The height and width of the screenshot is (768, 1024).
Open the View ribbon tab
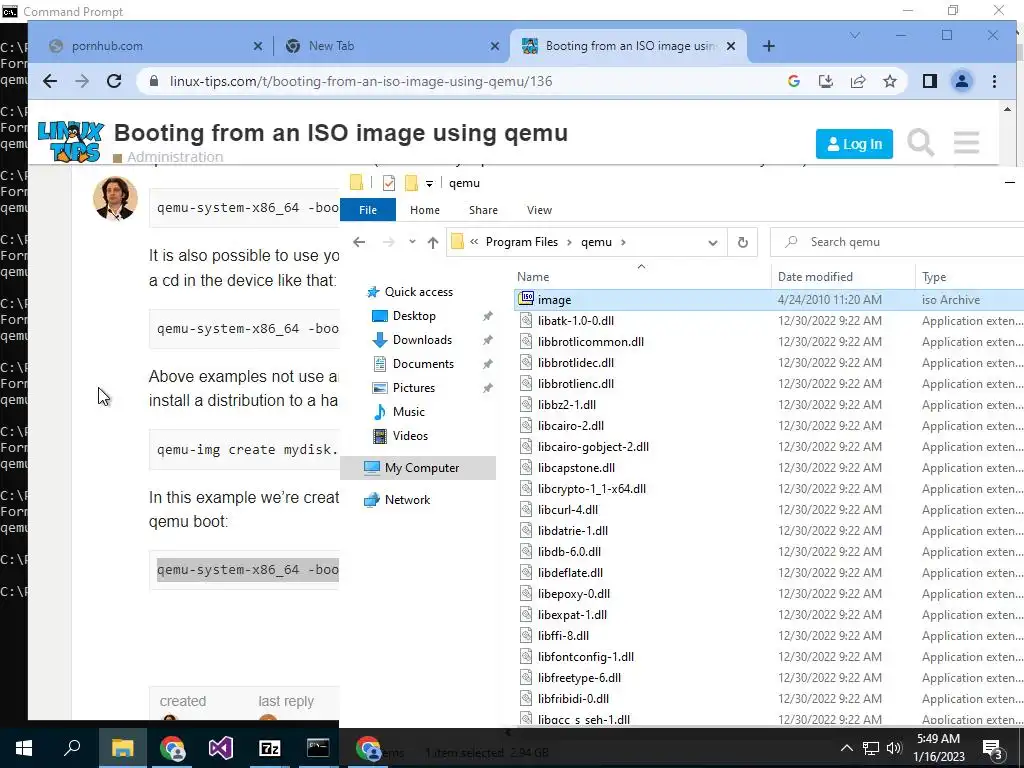pyautogui.click(x=539, y=210)
